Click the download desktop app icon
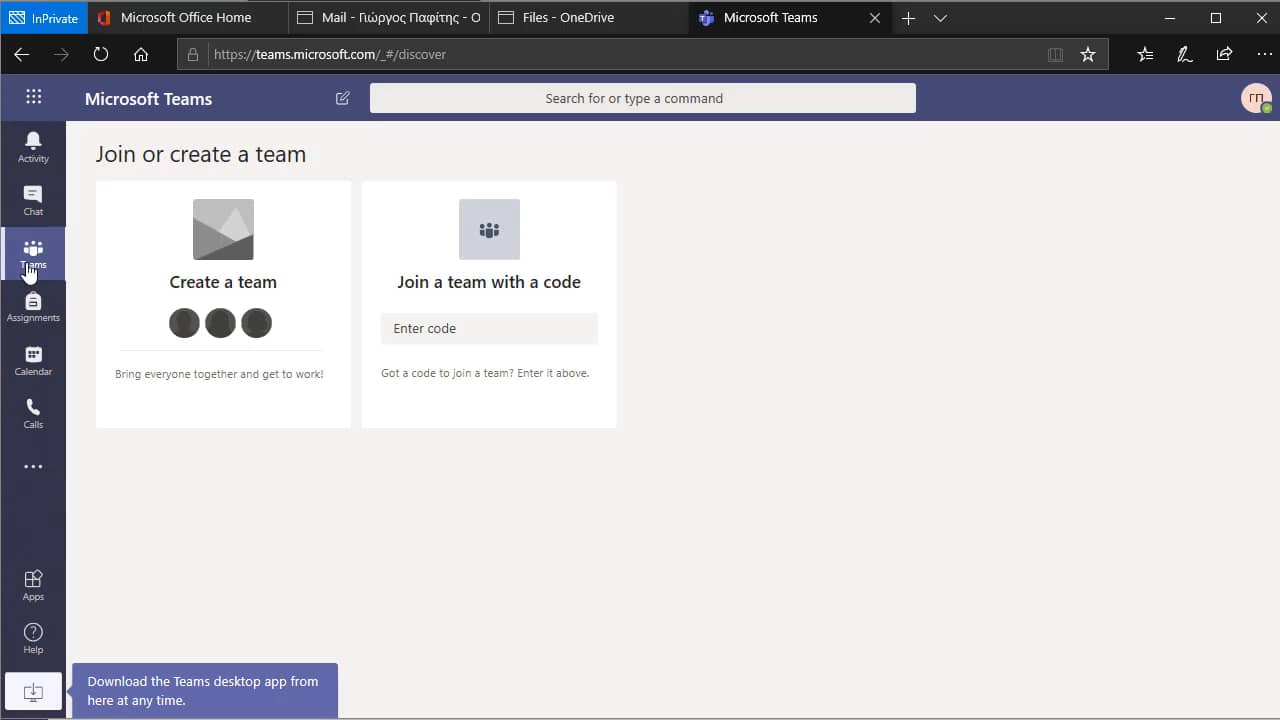 (33, 691)
